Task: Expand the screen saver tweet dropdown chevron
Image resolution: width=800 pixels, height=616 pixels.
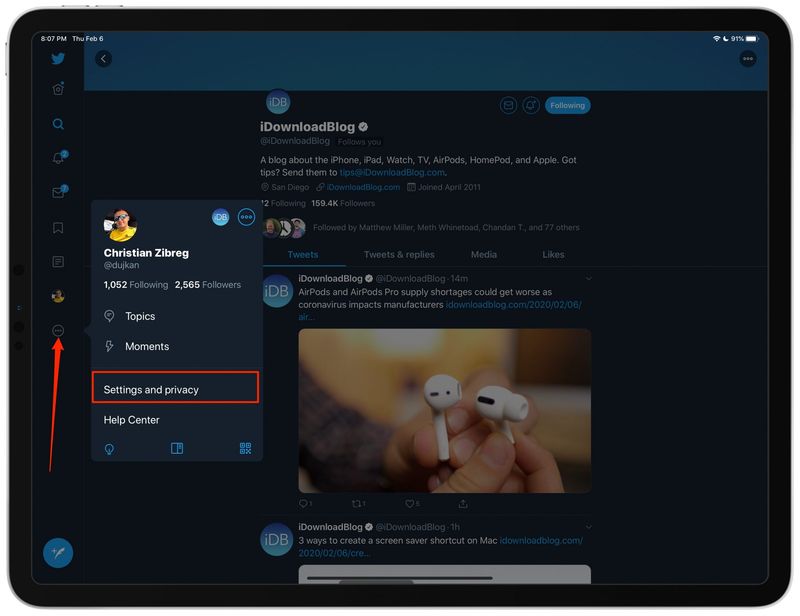Action: coord(588,527)
